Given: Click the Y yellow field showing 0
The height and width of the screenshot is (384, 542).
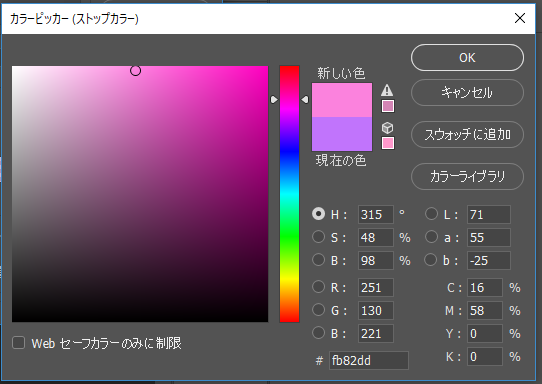Looking at the screenshot, I should tap(485, 334).
